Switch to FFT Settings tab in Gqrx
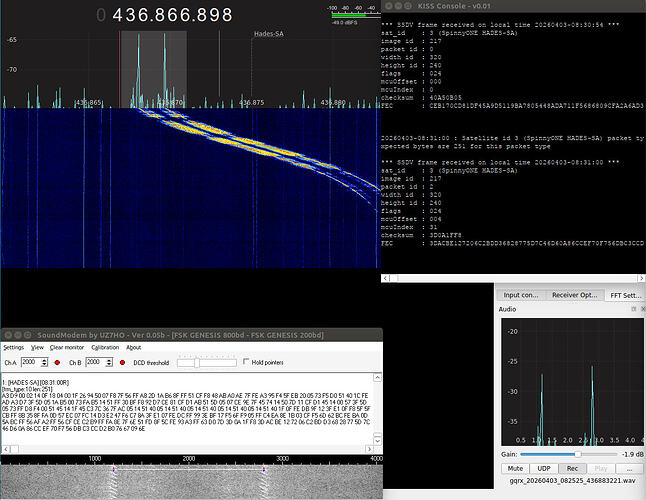This screenshot has height=500, width=646. tap(625, 295)
